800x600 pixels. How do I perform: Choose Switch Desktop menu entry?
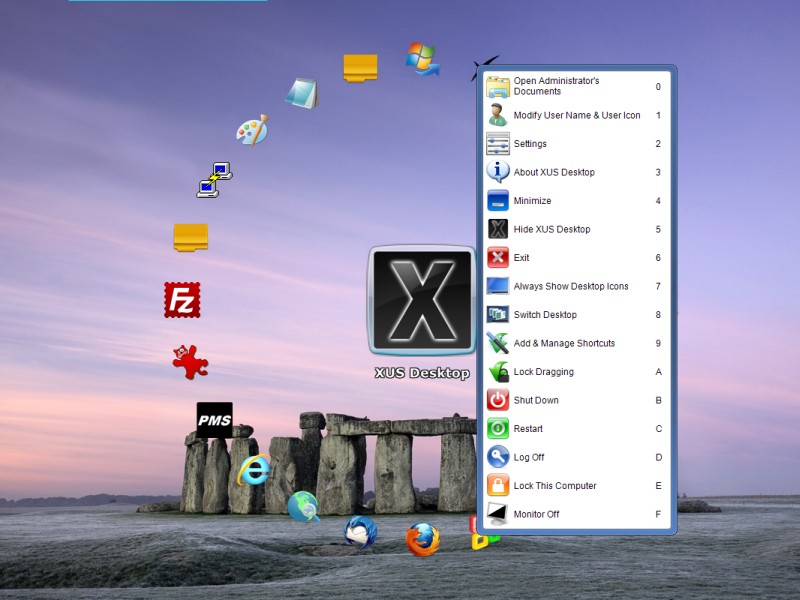(545, 315)
